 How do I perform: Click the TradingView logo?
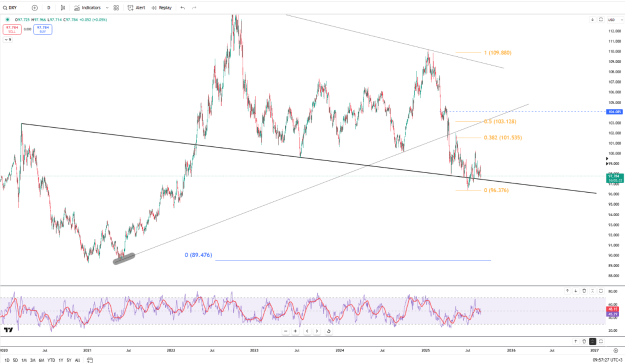coord(8,330)
